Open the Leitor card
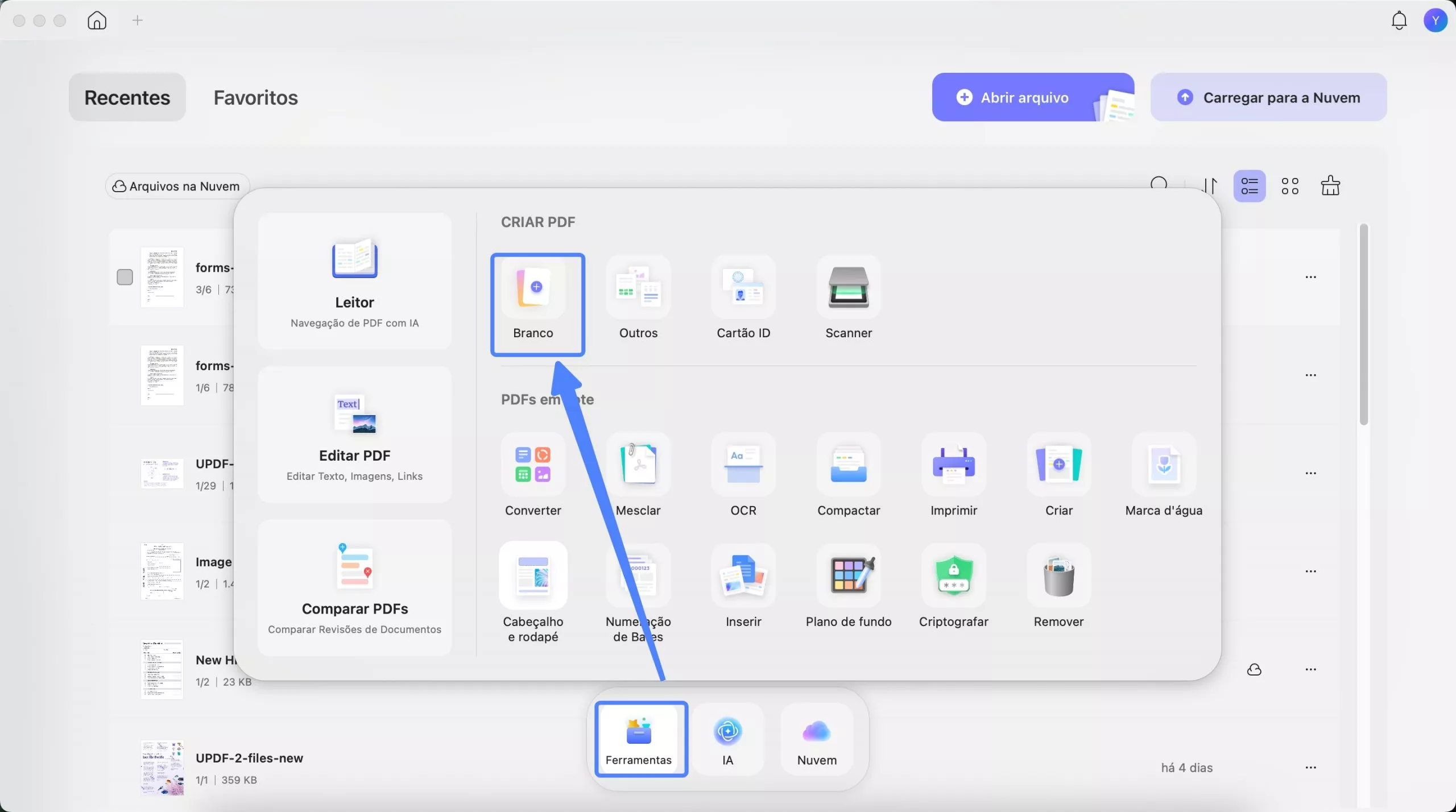1456x812 pixels. [354, 281]
